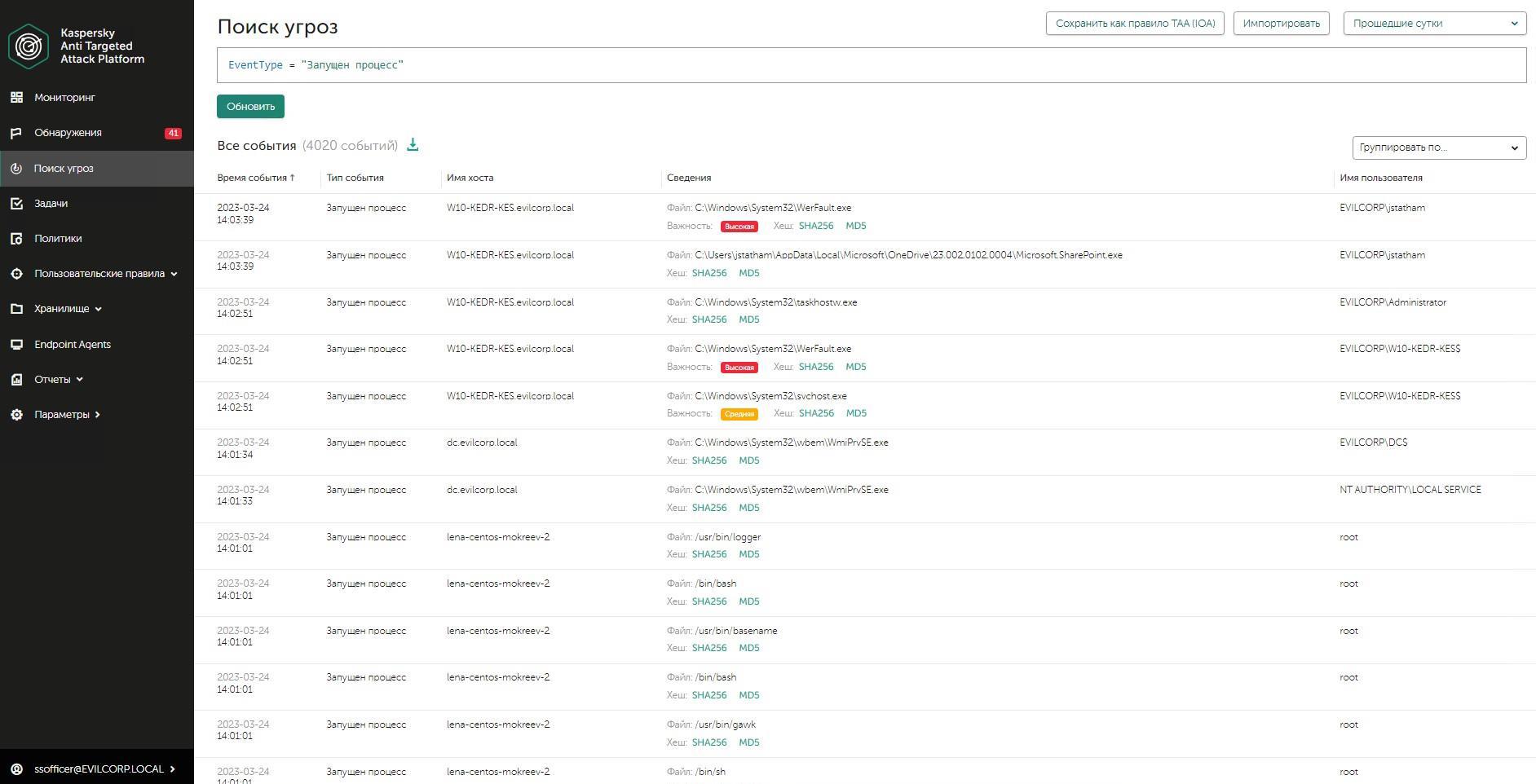Click the Импортировать button
Screen dimensions: 1536x784
click(x=1281, y=24)
